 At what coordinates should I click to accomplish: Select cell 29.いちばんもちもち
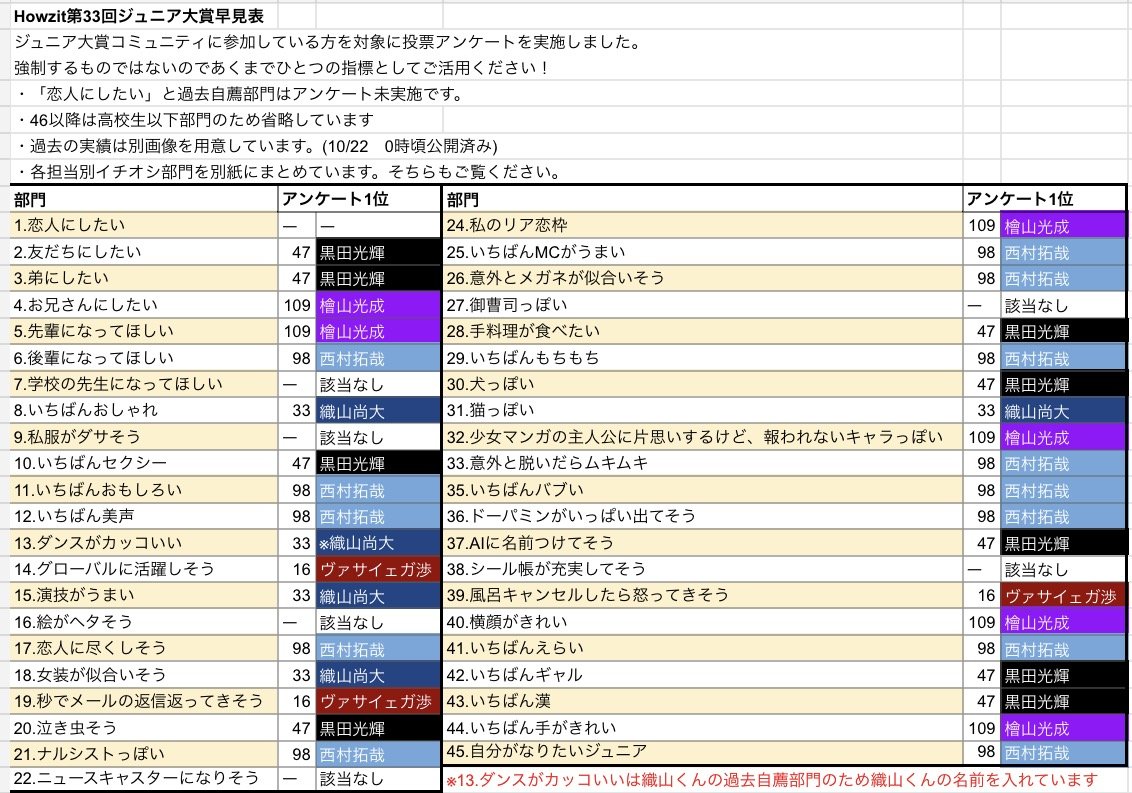(x=702, y=358)
